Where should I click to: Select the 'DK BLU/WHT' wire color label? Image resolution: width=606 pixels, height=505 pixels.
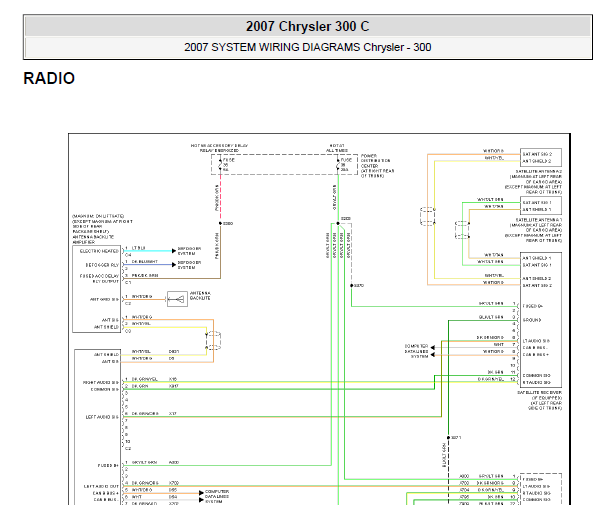click(x=145, y=262)
